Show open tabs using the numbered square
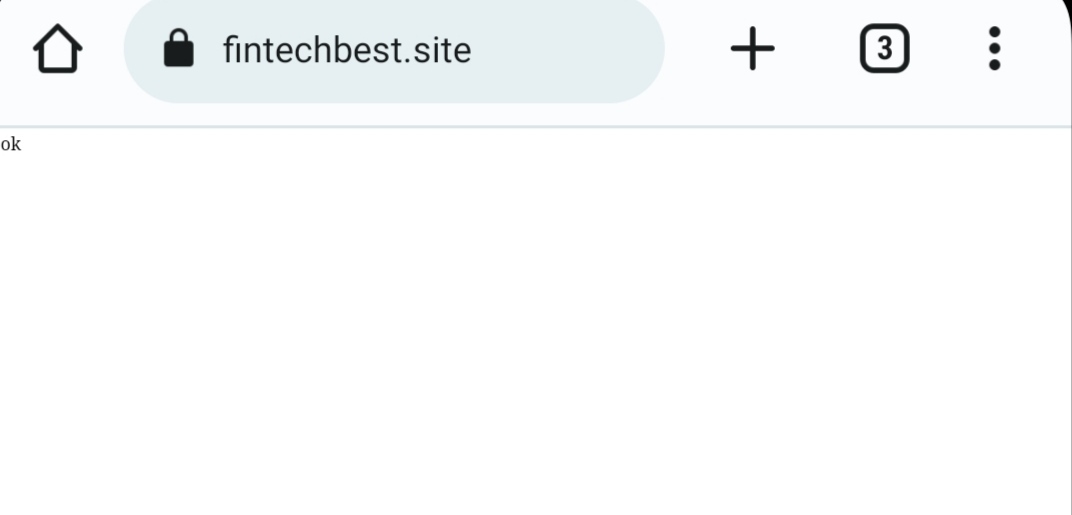1072x515 pixels. click(884, 49)
